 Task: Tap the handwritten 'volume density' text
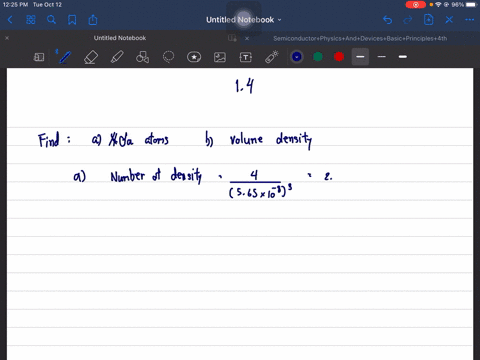pos(271,140)
